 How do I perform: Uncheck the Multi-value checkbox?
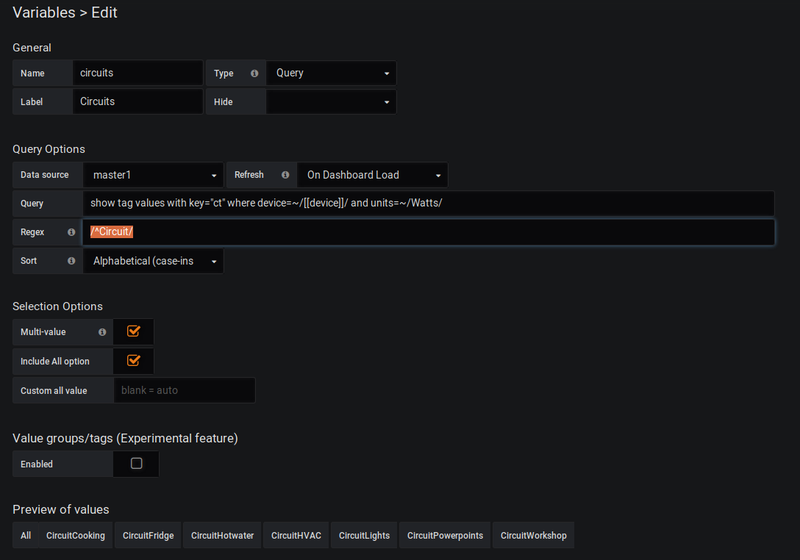[x=134, y=332]
